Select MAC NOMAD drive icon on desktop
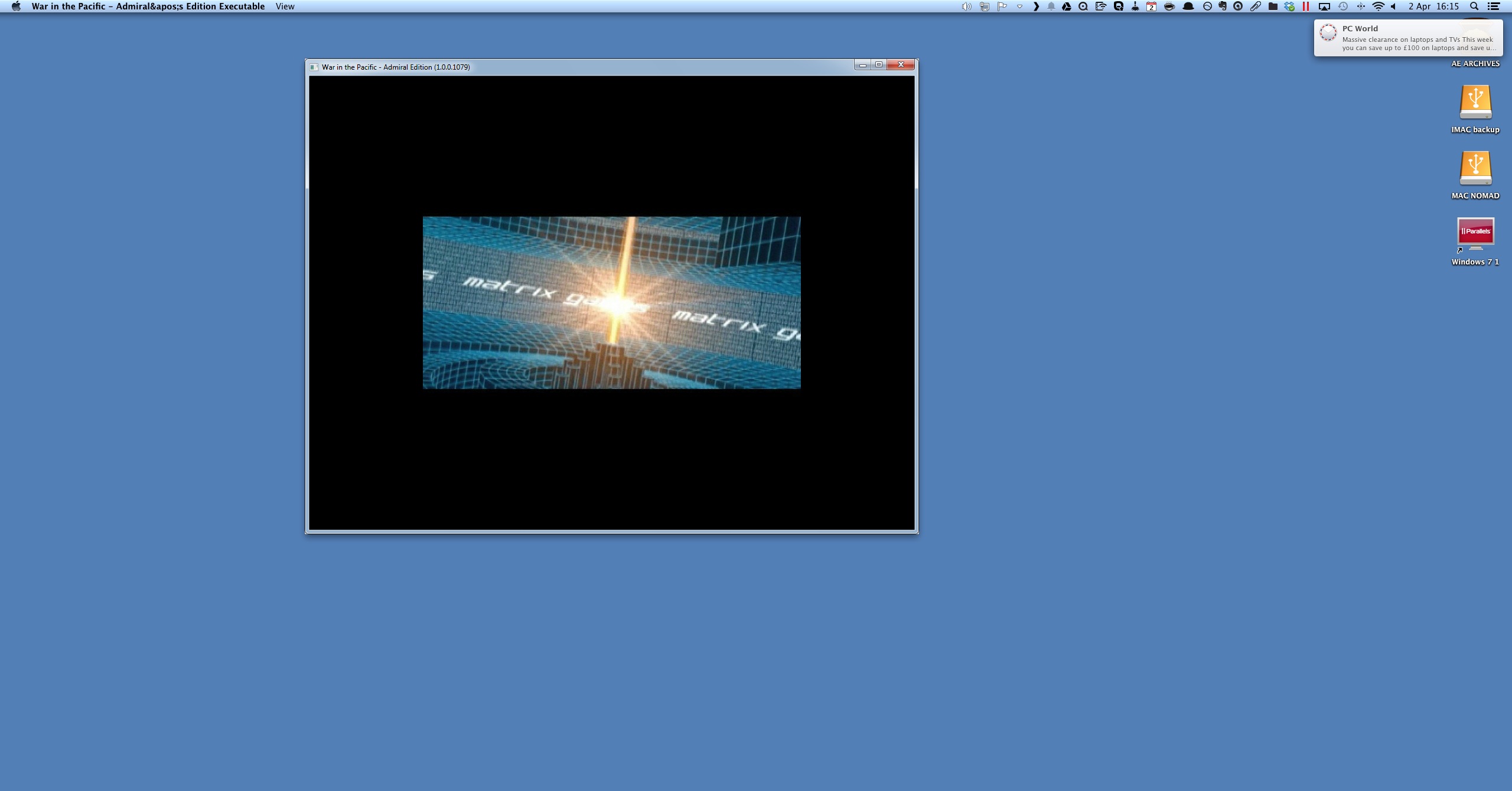The width and height of the screenshot is (1512, 791). 1475,169
